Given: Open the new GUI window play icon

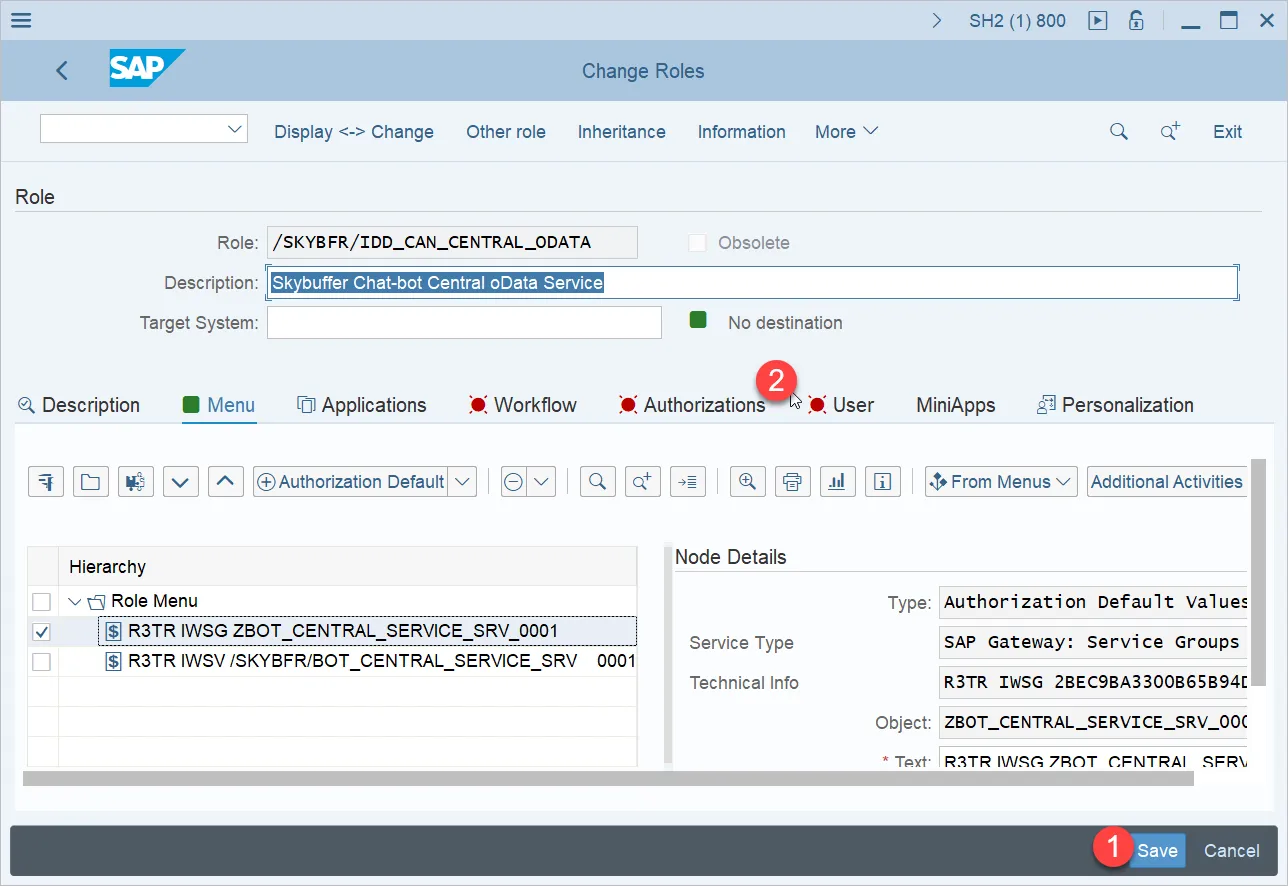Looking at the screenshot, I should click(1098, 20).
